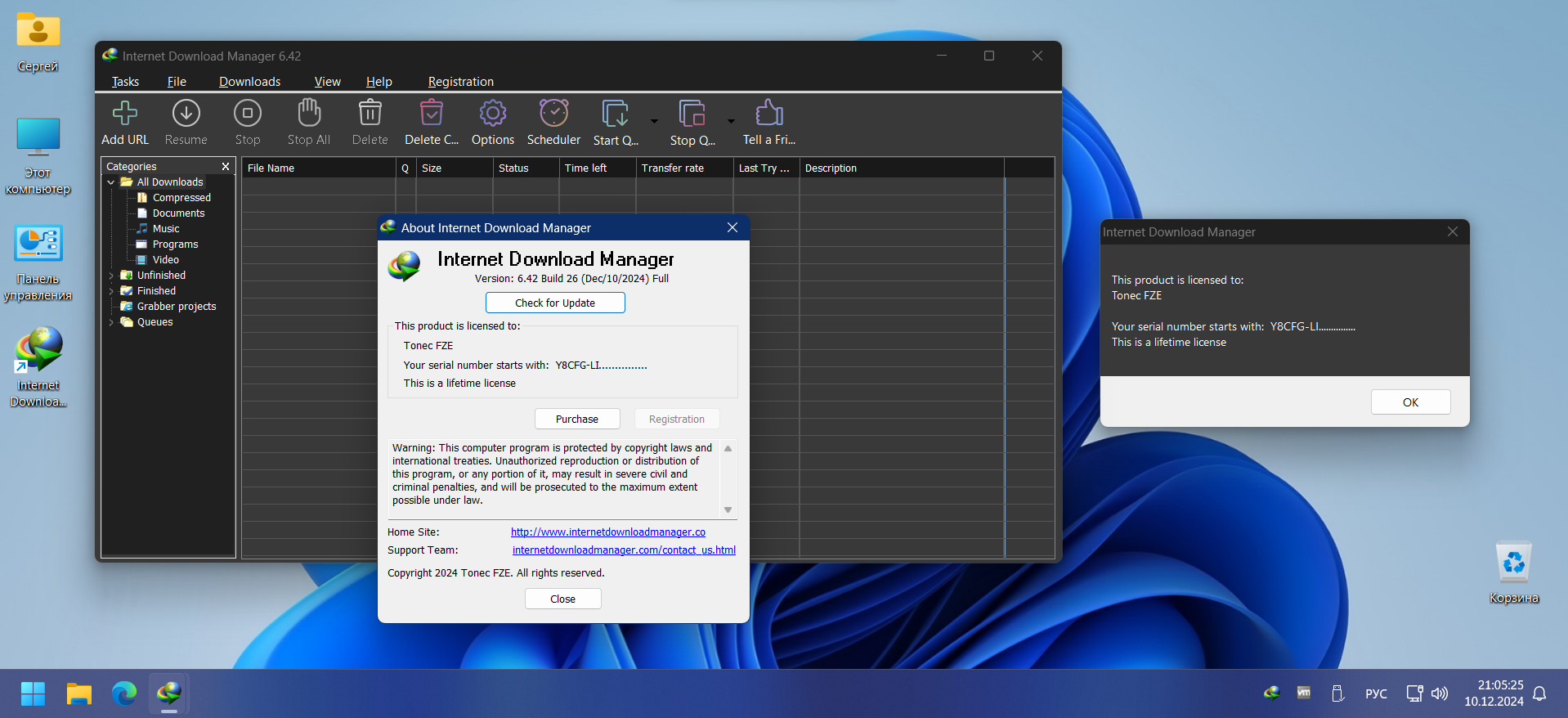Click IDM icon in taskbar
Screen dimensions: 1568x718
pyautogui.click(x=169, y=693)
